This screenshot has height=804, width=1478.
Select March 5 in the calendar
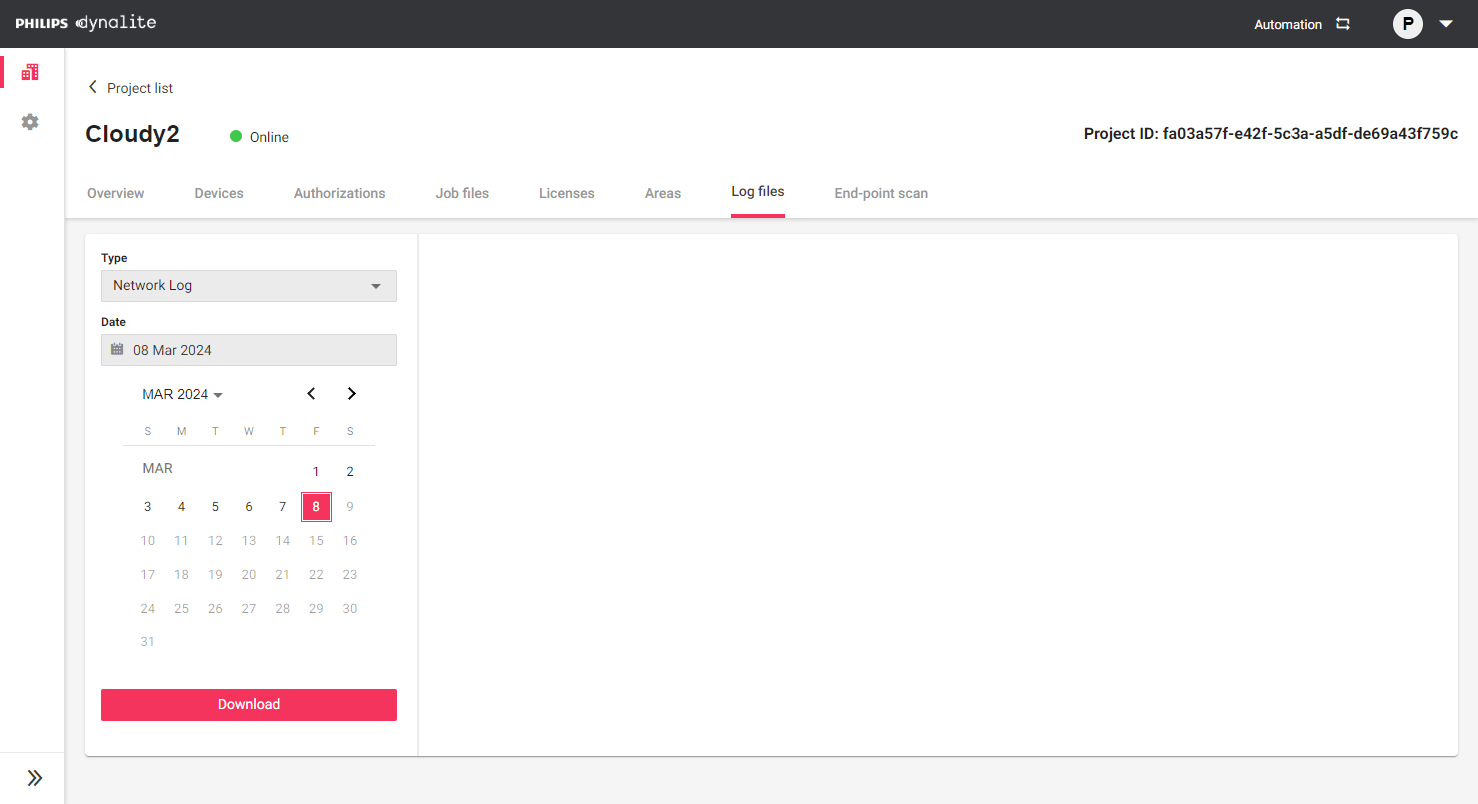coord(215,507)
